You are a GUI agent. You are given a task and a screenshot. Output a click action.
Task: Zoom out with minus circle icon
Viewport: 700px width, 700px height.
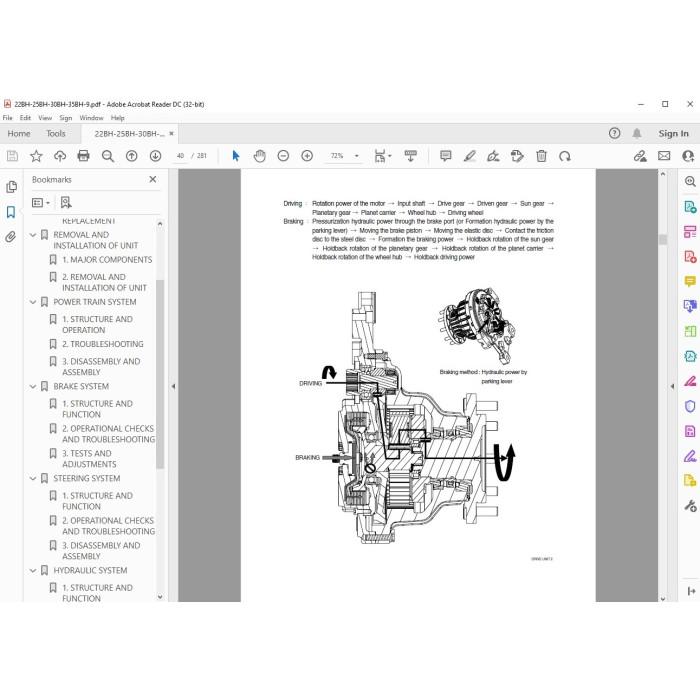pos(283,156)
